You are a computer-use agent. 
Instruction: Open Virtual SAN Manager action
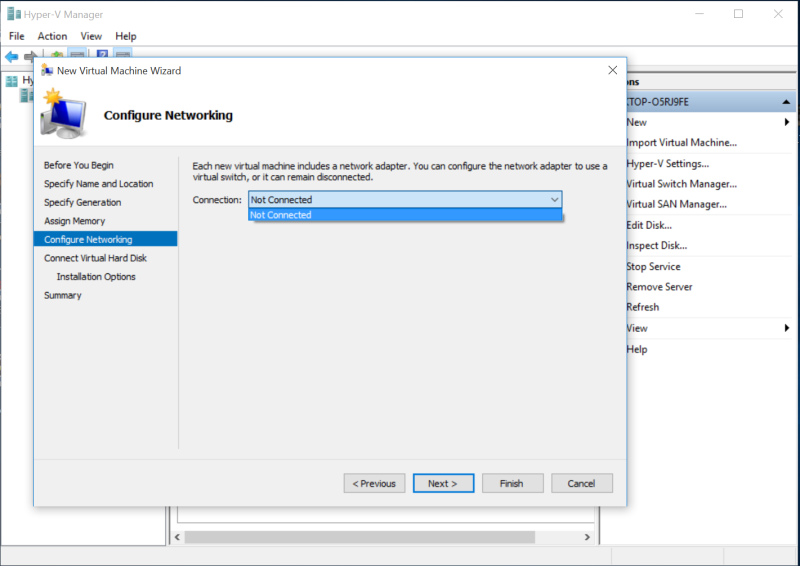[677, 204]
